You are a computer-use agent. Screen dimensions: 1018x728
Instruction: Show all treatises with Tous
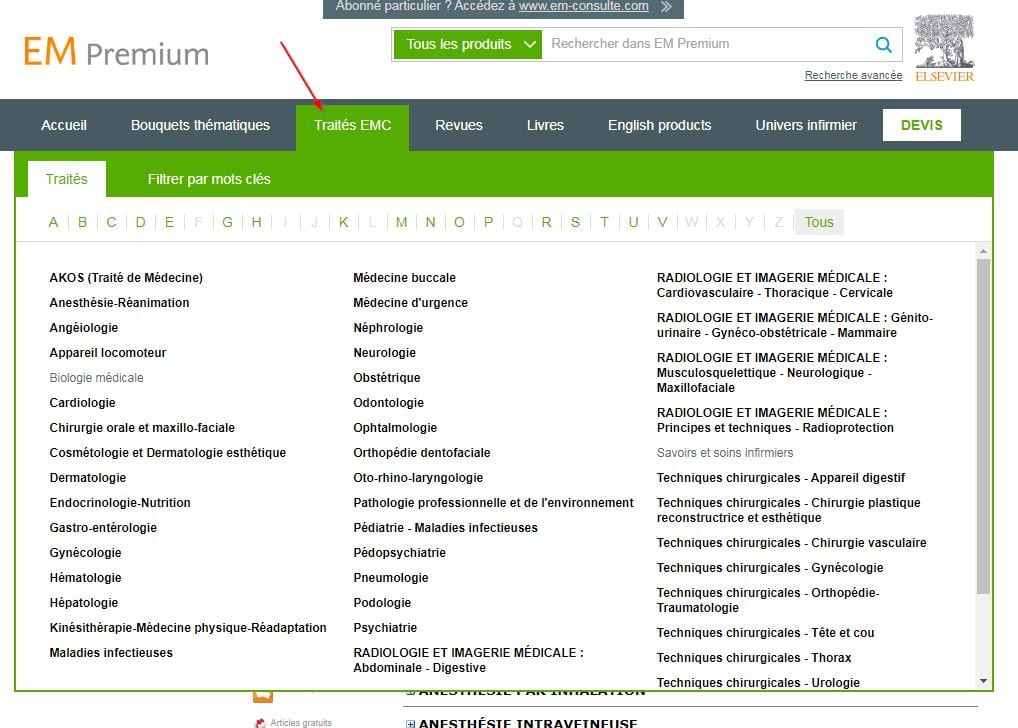(819, 222)
